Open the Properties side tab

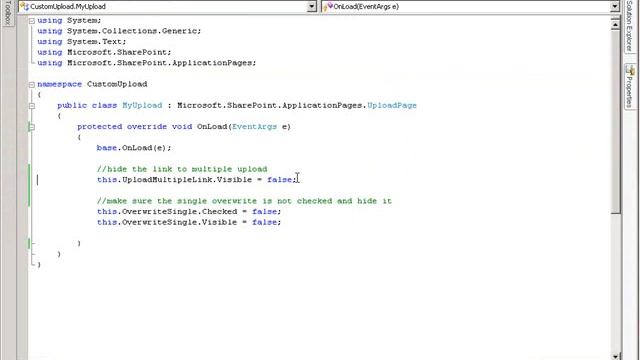coord(630,87)
